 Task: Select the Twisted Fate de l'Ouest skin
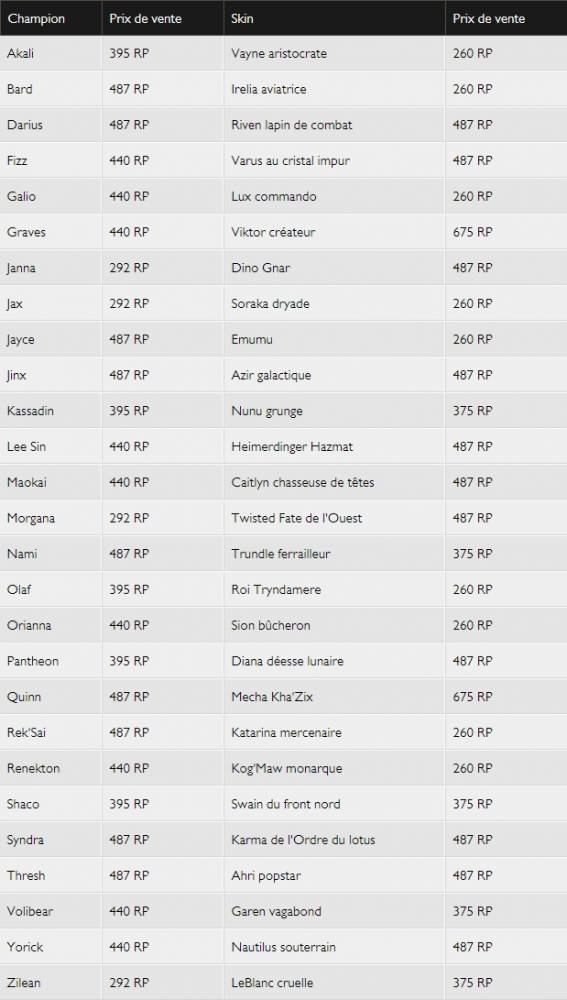pyautogui.click(x=297, y=518)
